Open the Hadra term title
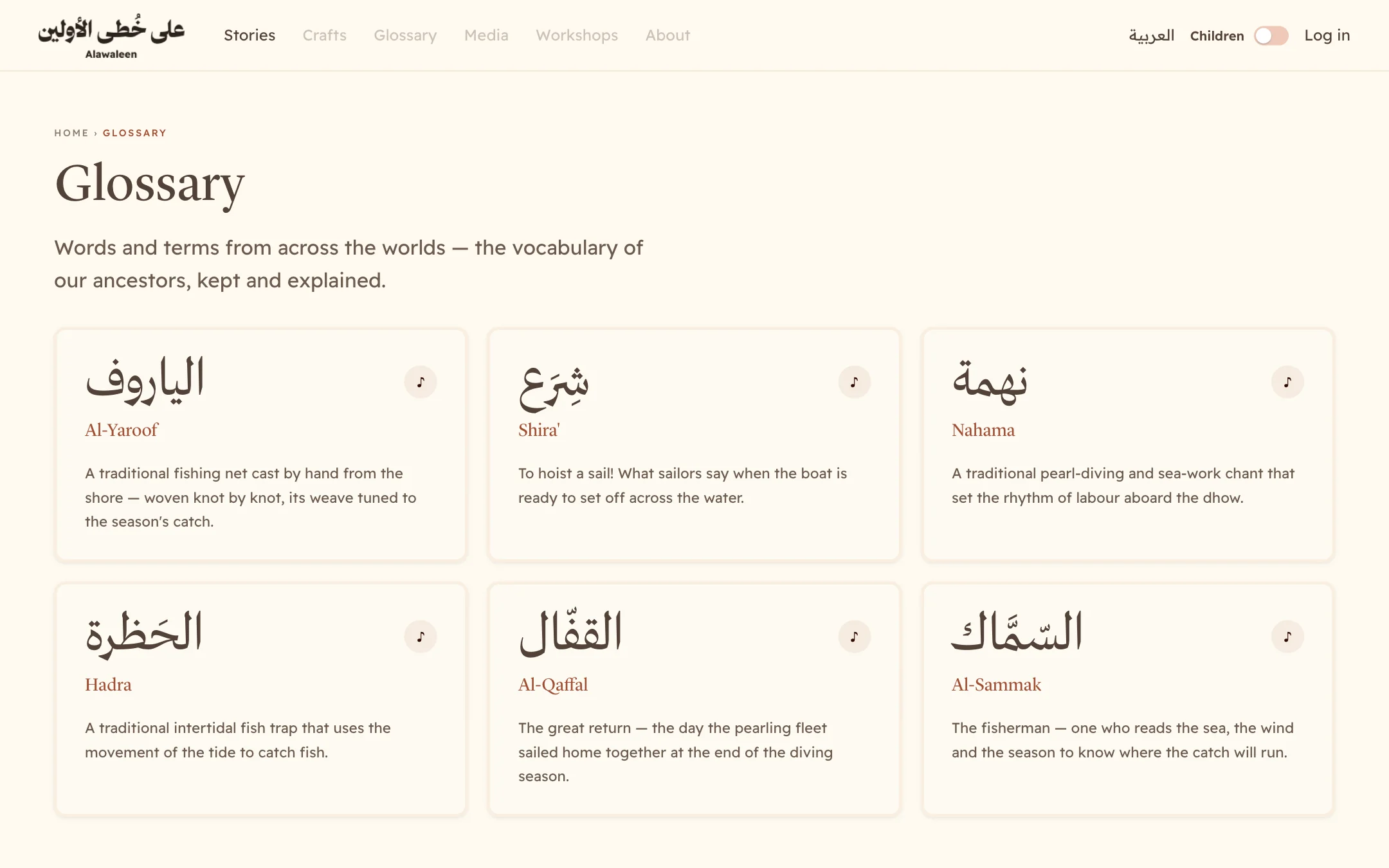1389x868 pixels. pyautogui.click(x=108, y=684)
